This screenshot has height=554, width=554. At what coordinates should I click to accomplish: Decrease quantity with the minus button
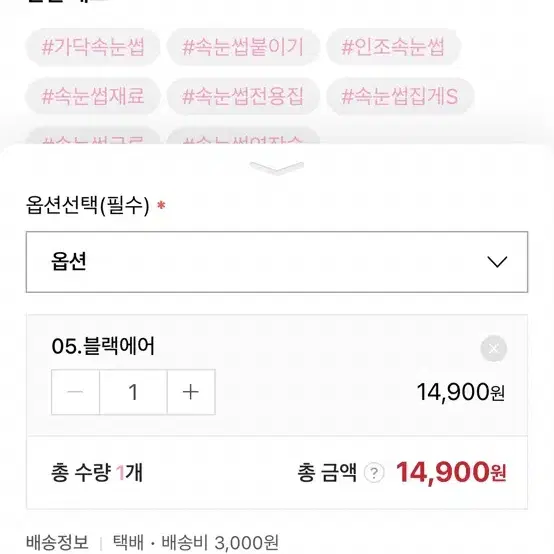pos(75,392)
